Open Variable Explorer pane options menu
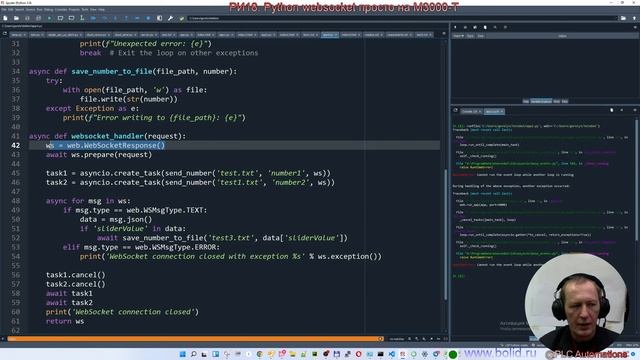The height and width of the screenshot is (360, 640). [x=635, y=27]
